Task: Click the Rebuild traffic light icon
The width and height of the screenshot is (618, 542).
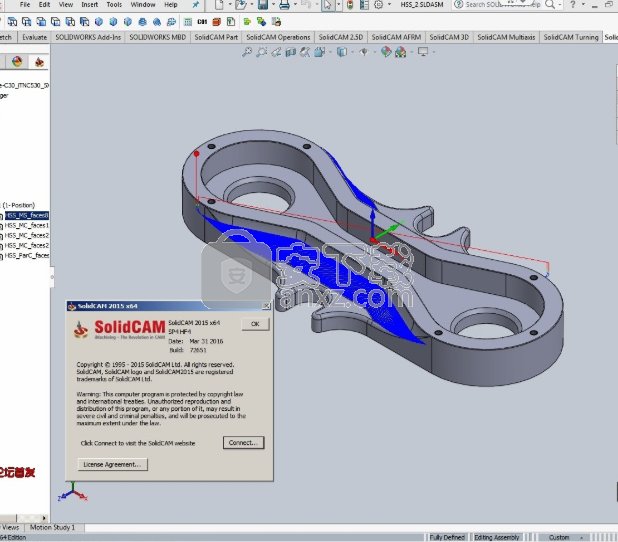Action: point(350,5)
